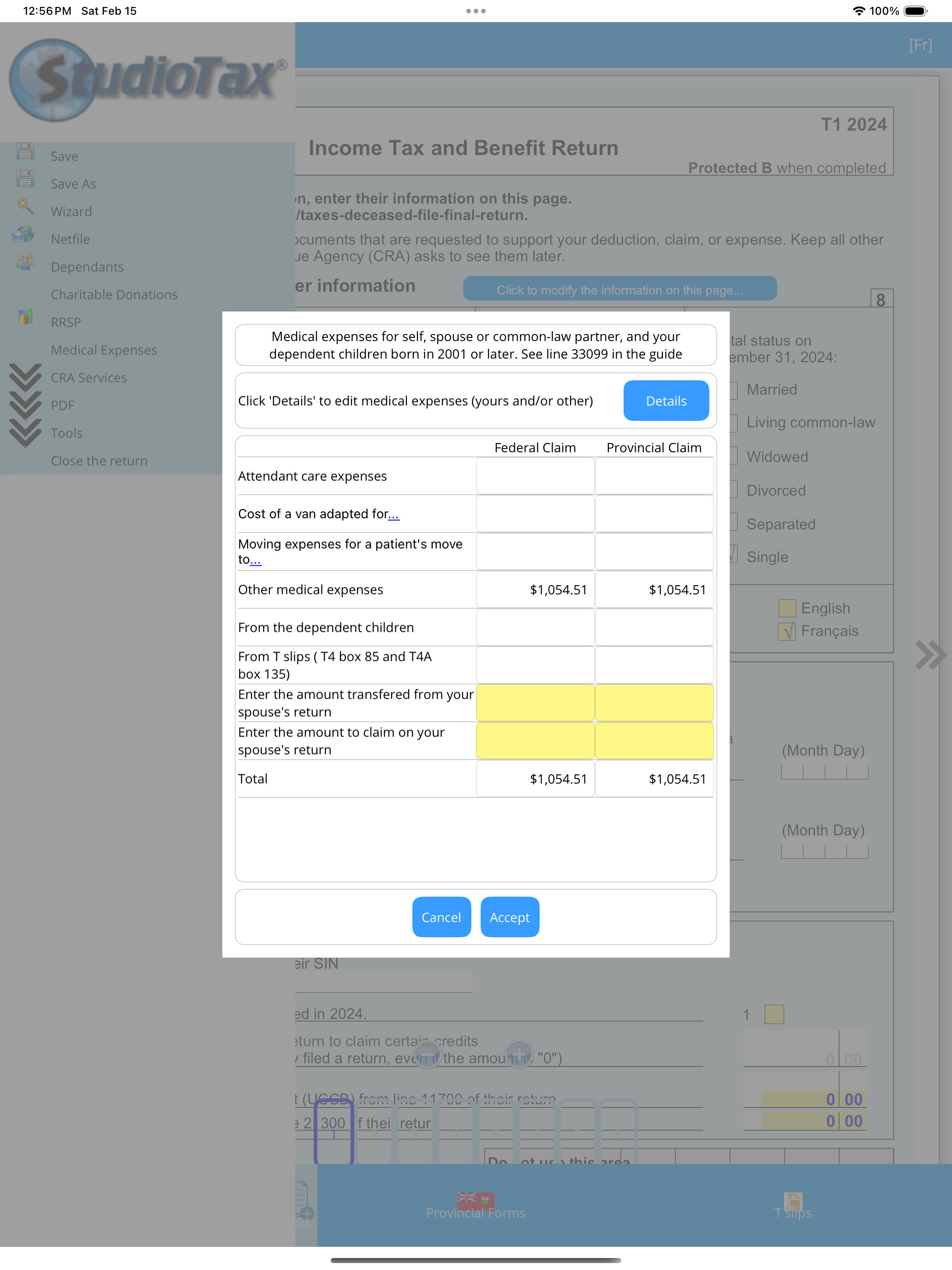Image resolution: width=952 pixels, height=1270 pixels.
Task: Click the add form document icon
Action: coord(303,1201)
